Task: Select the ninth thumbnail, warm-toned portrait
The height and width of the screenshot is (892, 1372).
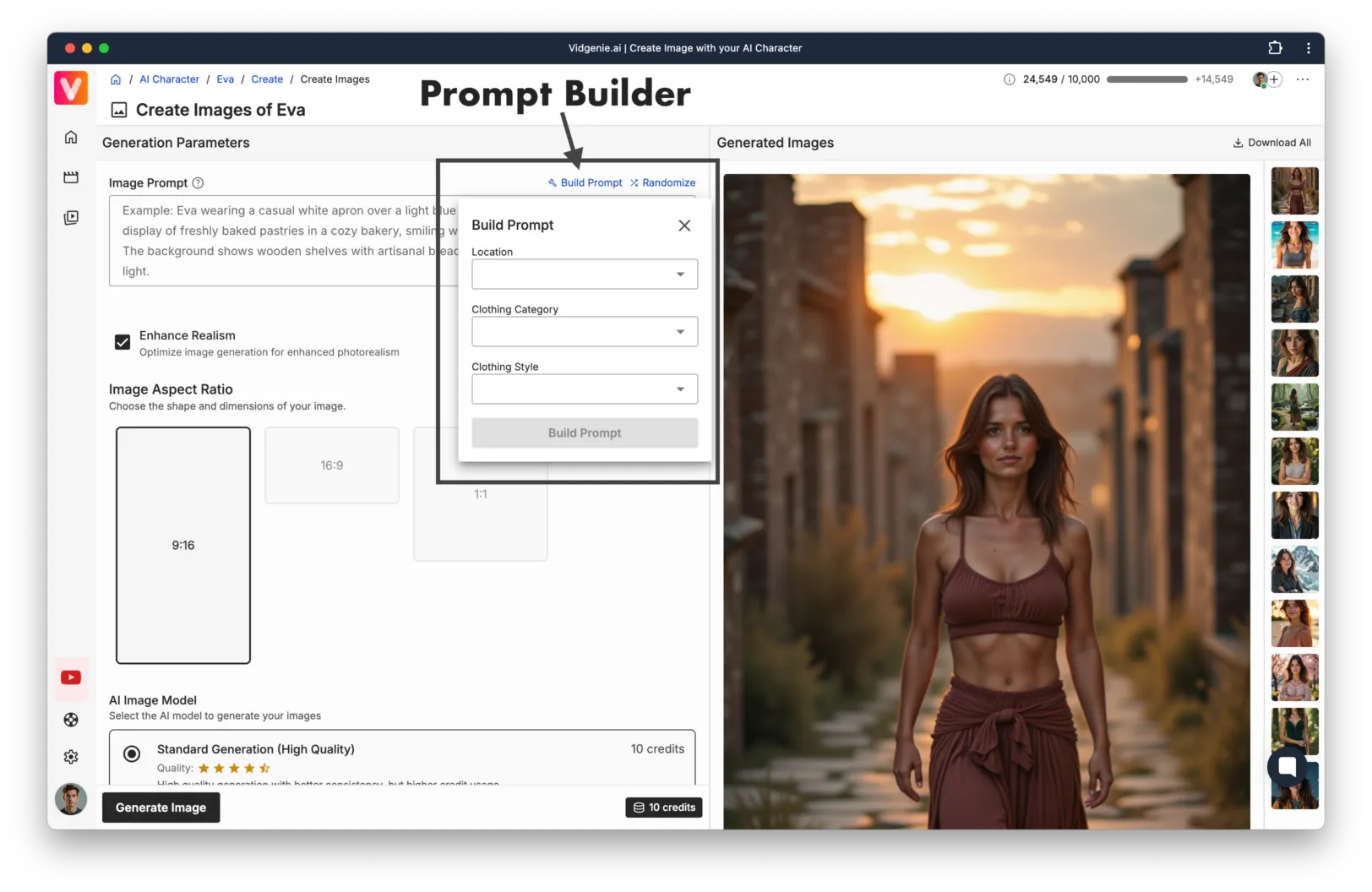Action: click(x=1294, y=623)
